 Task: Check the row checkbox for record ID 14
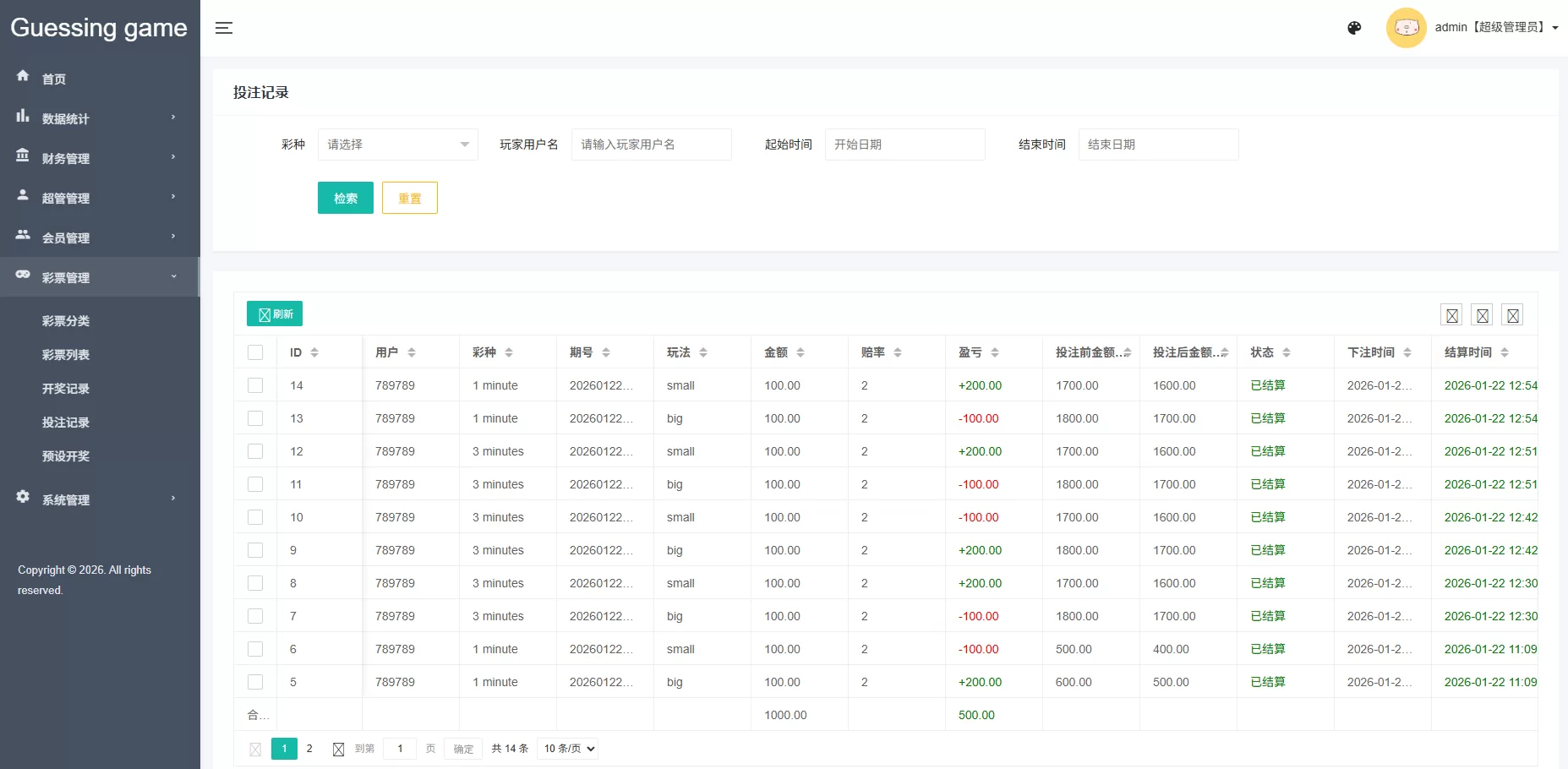255,385
